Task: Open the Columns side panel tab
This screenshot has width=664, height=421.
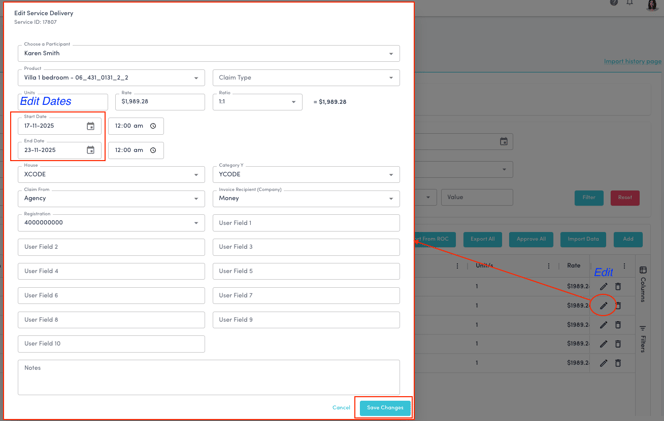Action: pyautogui.click(x=643, y=284)
